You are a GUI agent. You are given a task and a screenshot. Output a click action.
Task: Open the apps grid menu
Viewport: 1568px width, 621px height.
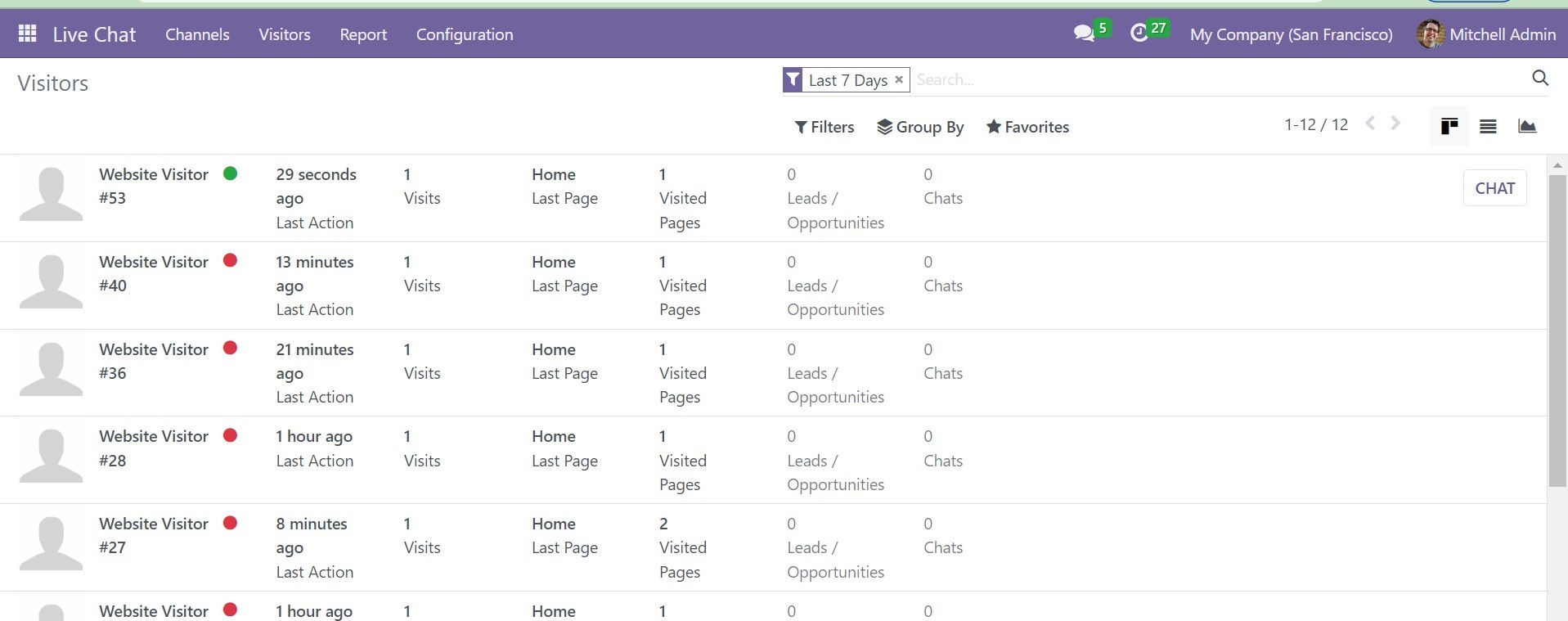pos(27,34)
